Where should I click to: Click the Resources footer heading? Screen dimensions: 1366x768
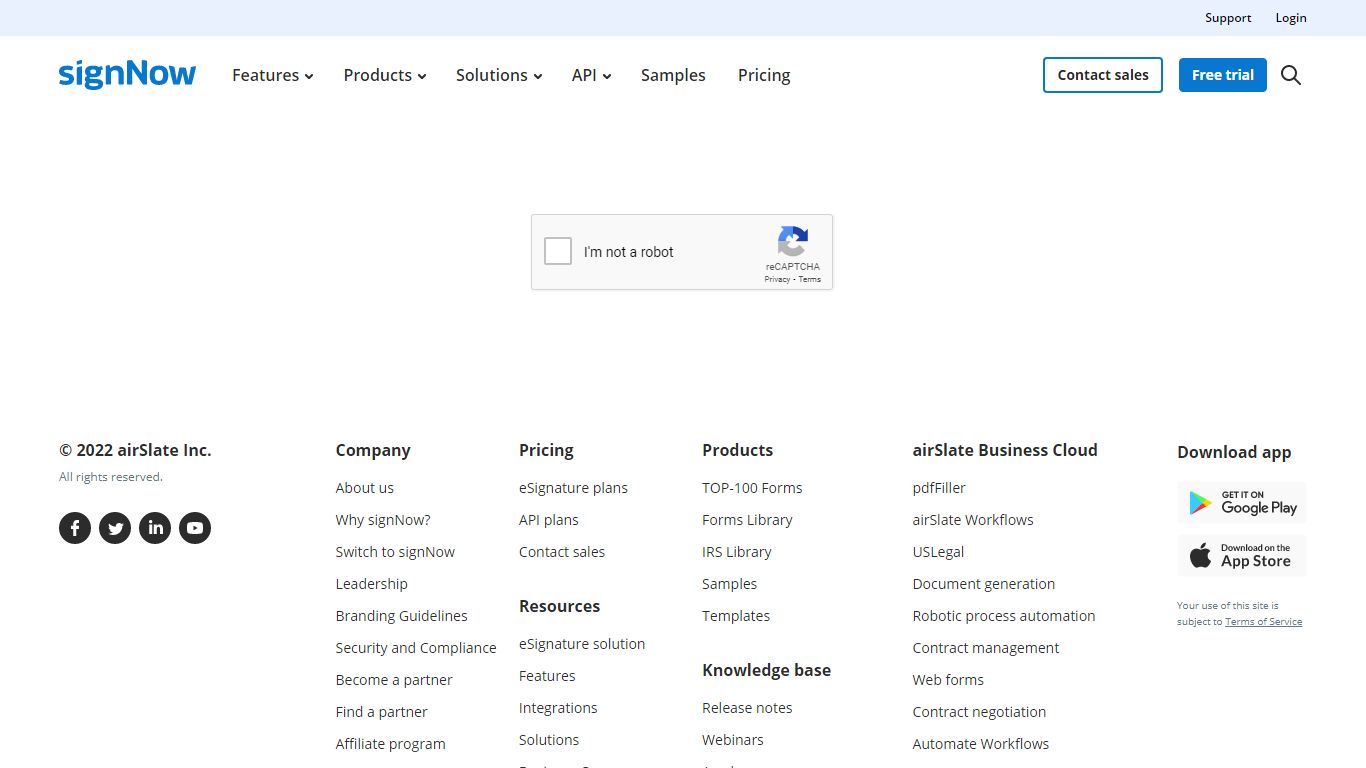click(x=559, y=606)
